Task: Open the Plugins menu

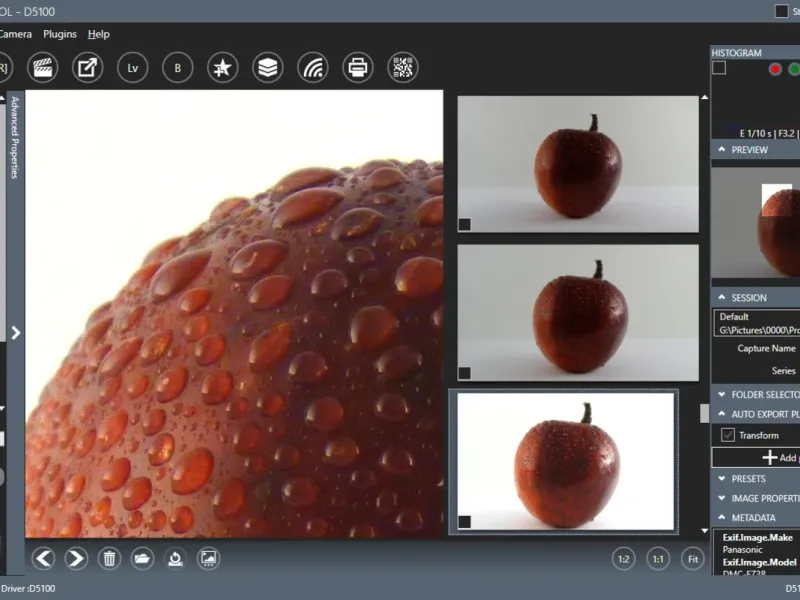Action: click(x=60, y=34)
